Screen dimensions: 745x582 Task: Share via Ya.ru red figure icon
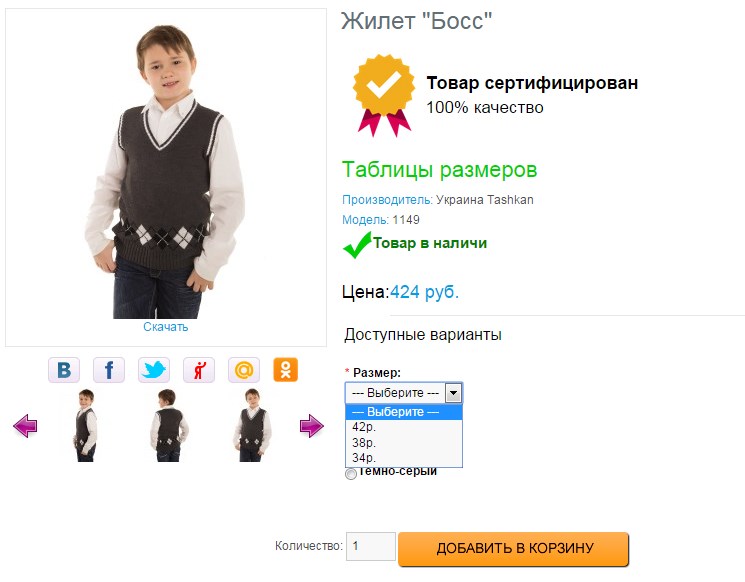tap(199, 370)
